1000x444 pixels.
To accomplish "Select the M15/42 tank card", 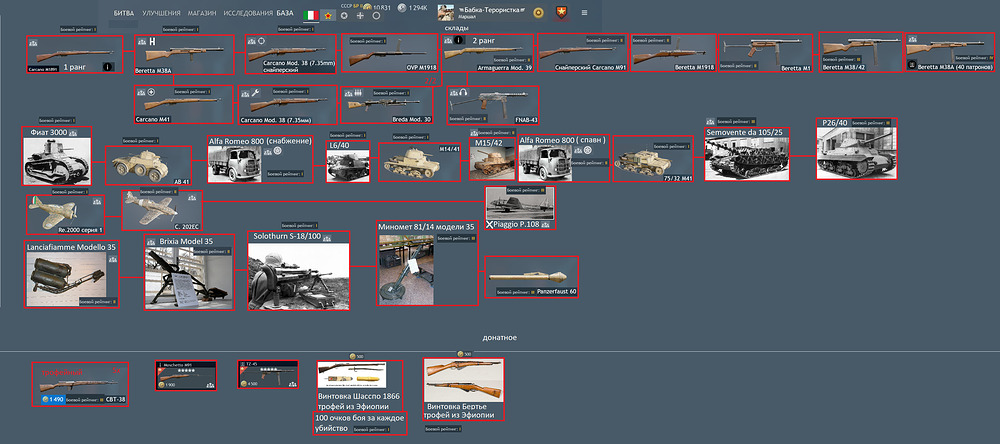I will coord(492,159).
